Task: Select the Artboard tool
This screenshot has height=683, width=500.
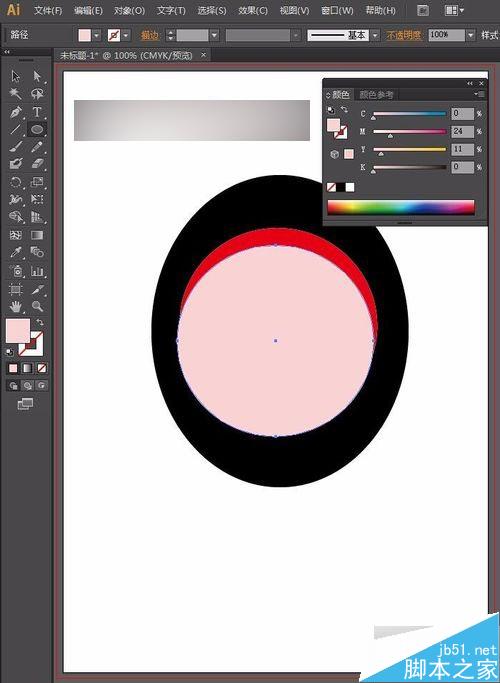Action: [16, 289]
